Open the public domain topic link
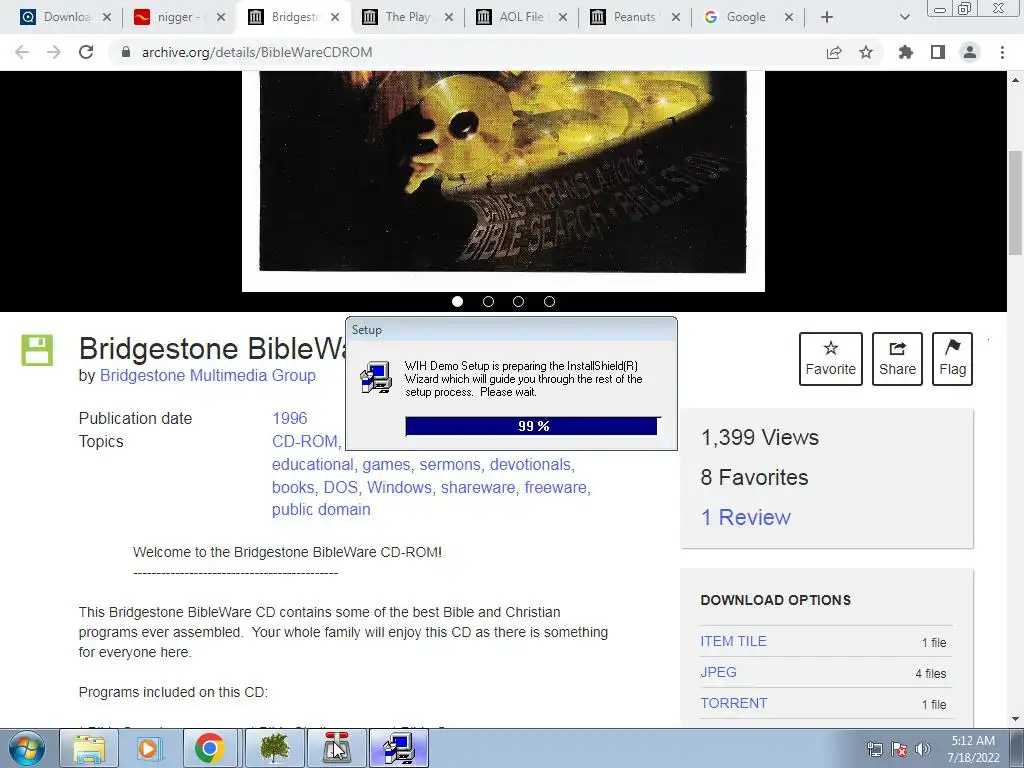 click(x=321, y=509)
